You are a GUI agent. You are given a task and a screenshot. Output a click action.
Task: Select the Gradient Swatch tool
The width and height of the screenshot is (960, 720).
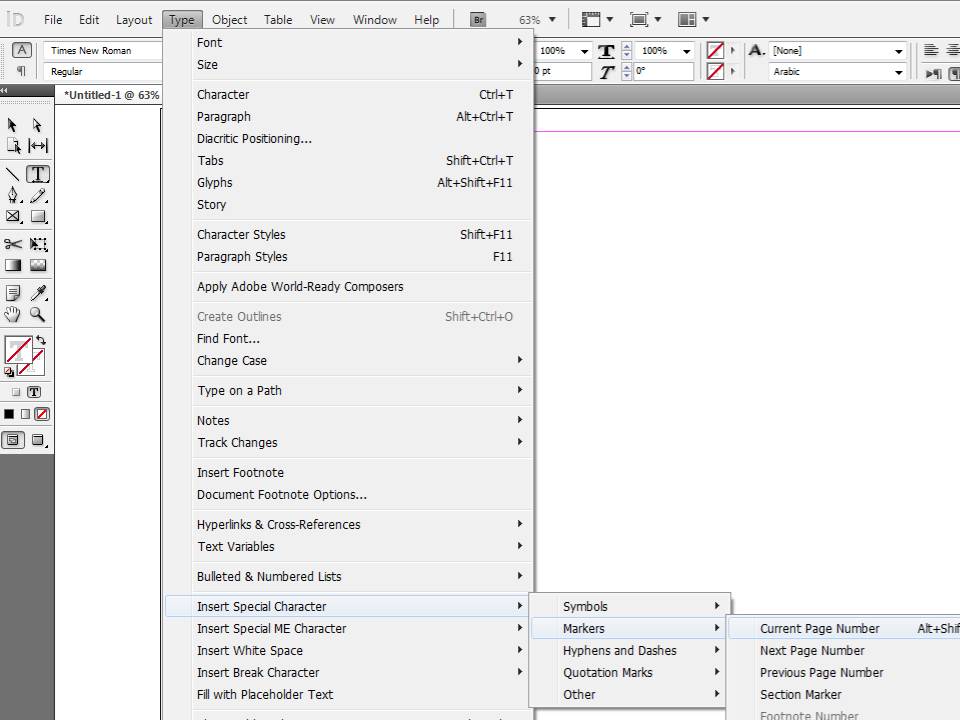[13, 265]
